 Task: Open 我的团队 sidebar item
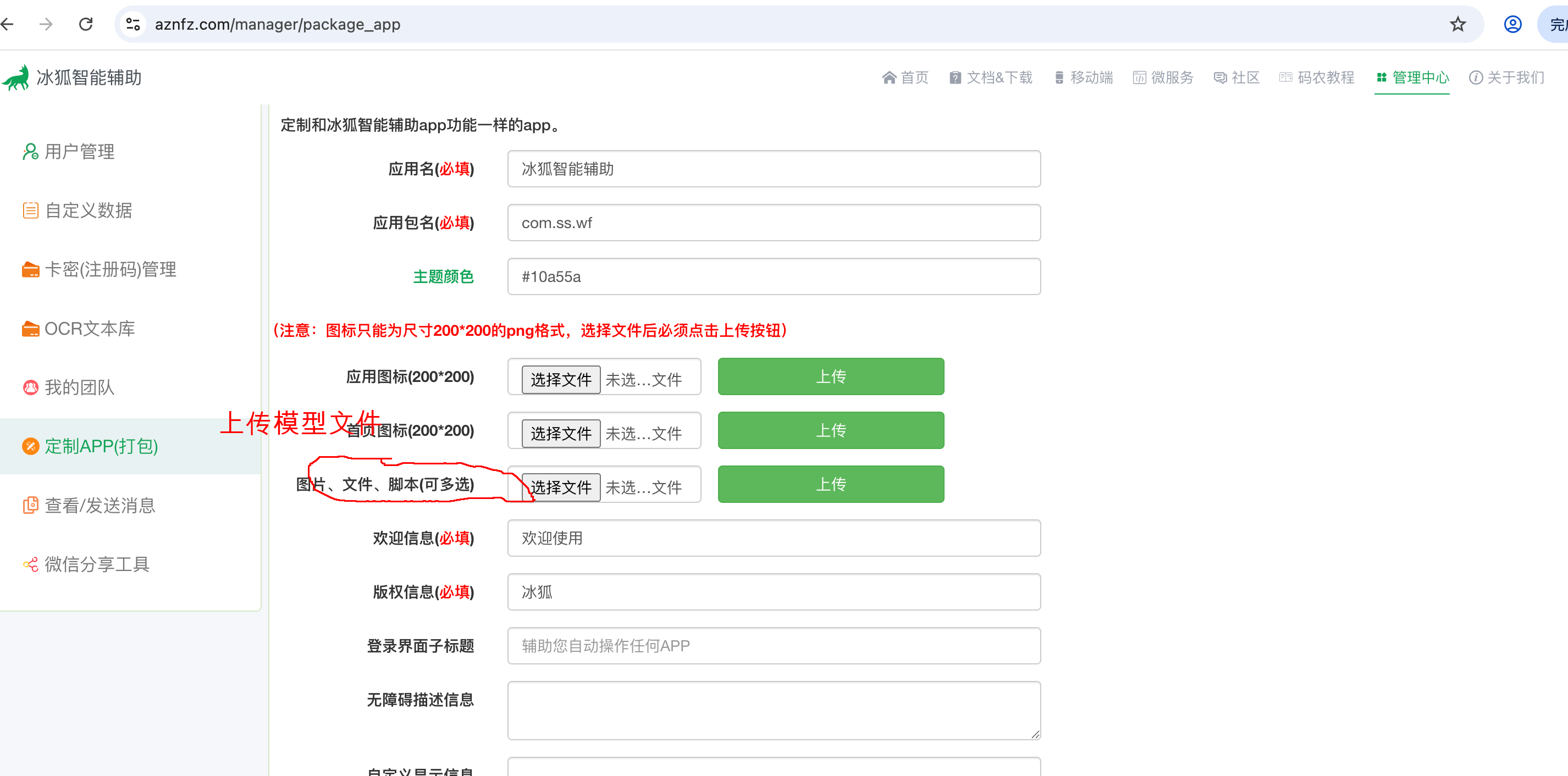(x=79, y=387)
